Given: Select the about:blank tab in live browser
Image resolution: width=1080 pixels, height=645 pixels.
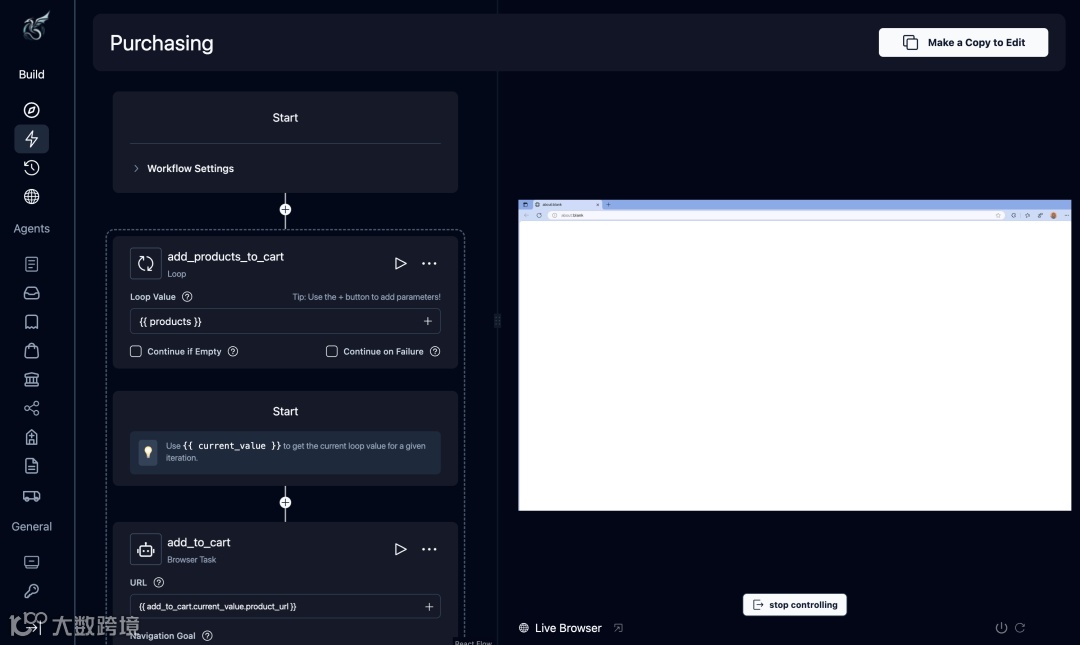Looking at the screenshot, I should 567,205.
